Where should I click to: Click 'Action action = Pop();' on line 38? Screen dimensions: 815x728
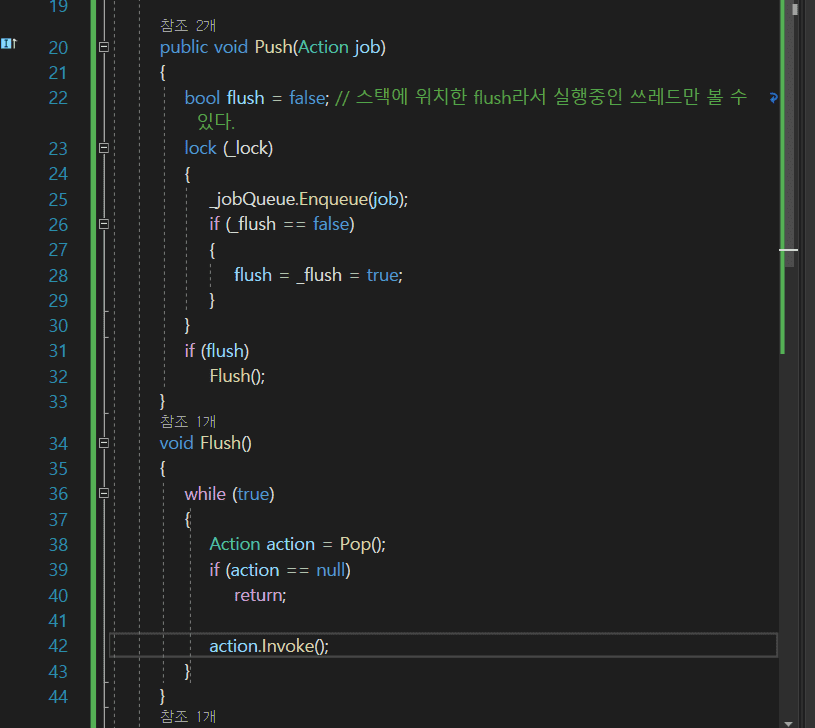coord(297,544)
